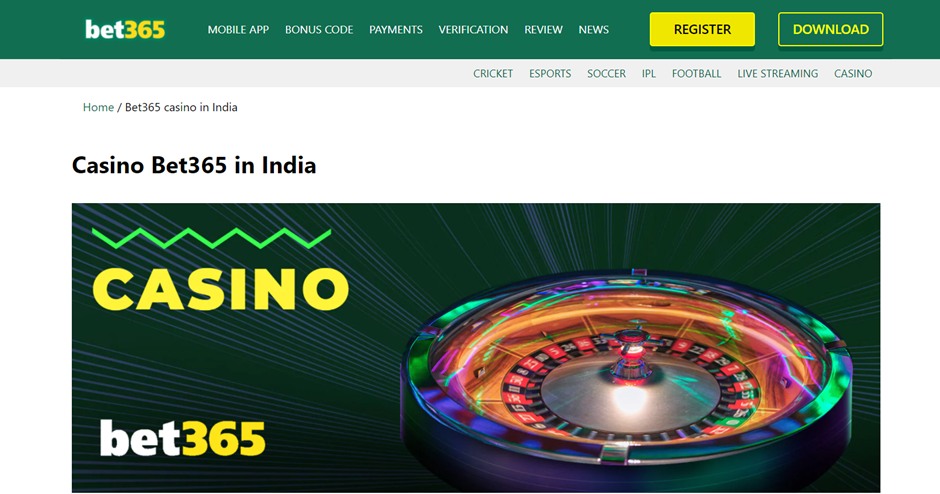Switch to the Cricket category
The image size is (940, 494).
point(493,73)
